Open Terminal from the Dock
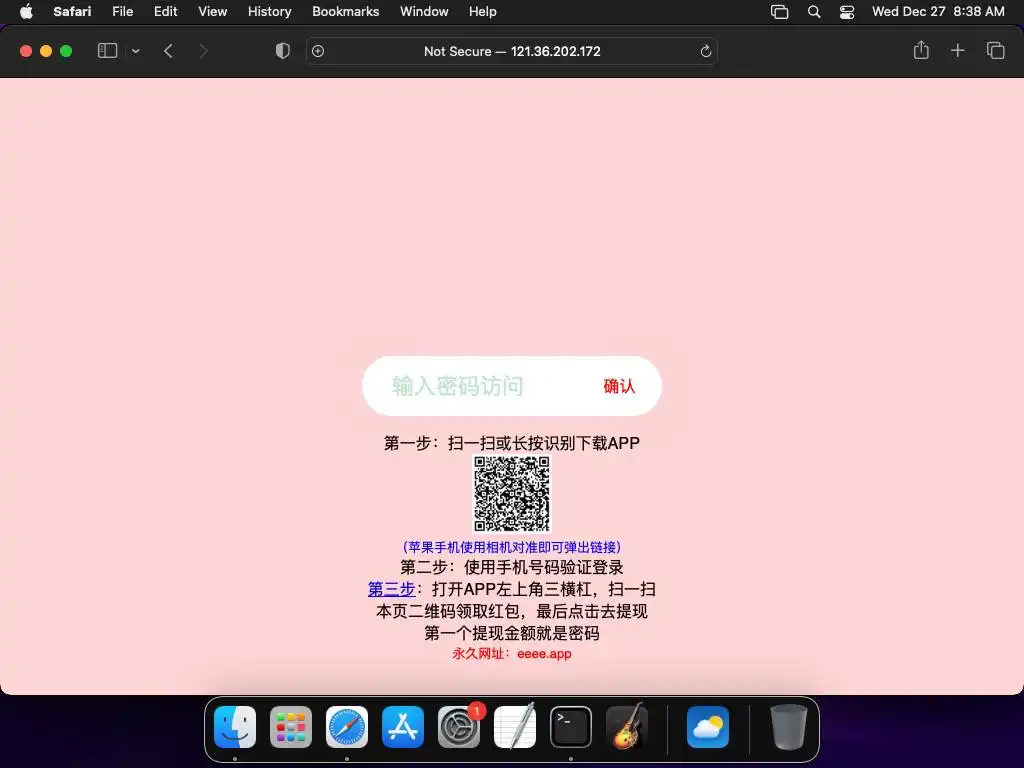Image resolution: width=1024 pixels, height=768 pixels. tap(571, 727)
